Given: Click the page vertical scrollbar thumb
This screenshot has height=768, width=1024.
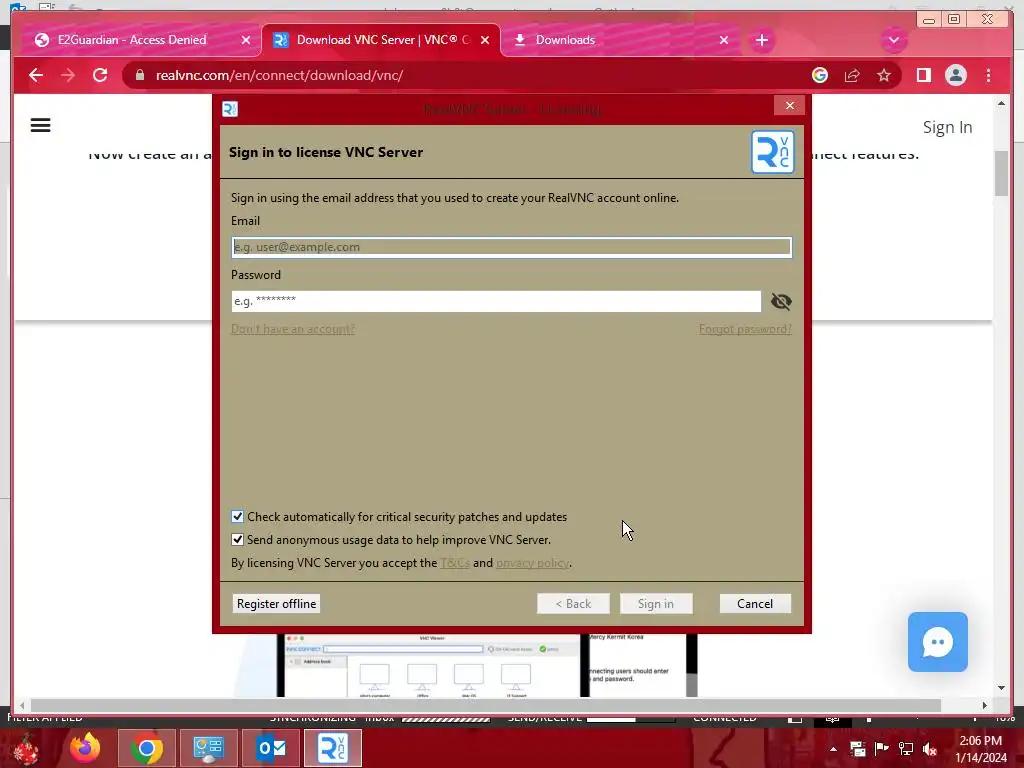Looking at the screenshot, I should 1001,173.
